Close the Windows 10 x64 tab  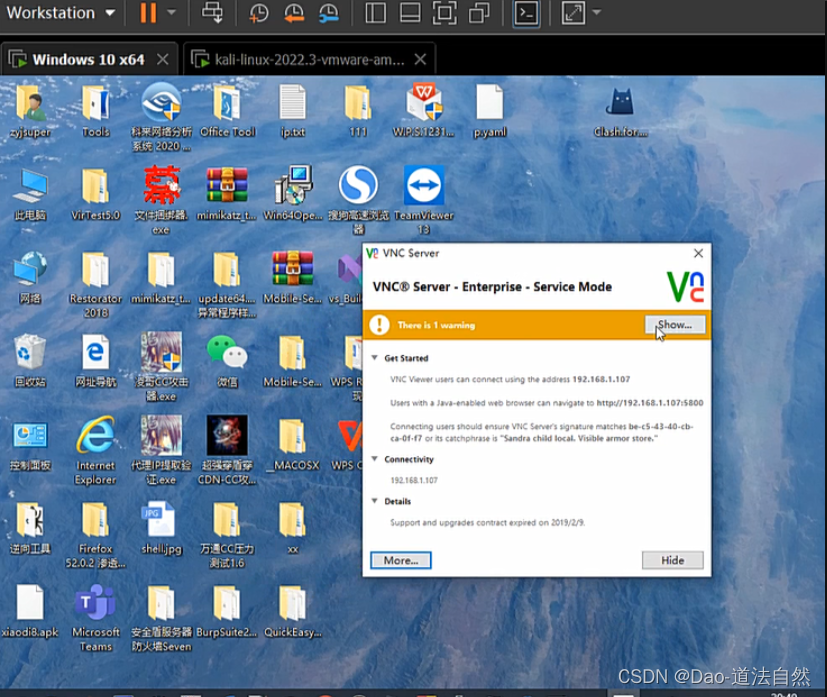pos(163,59)
